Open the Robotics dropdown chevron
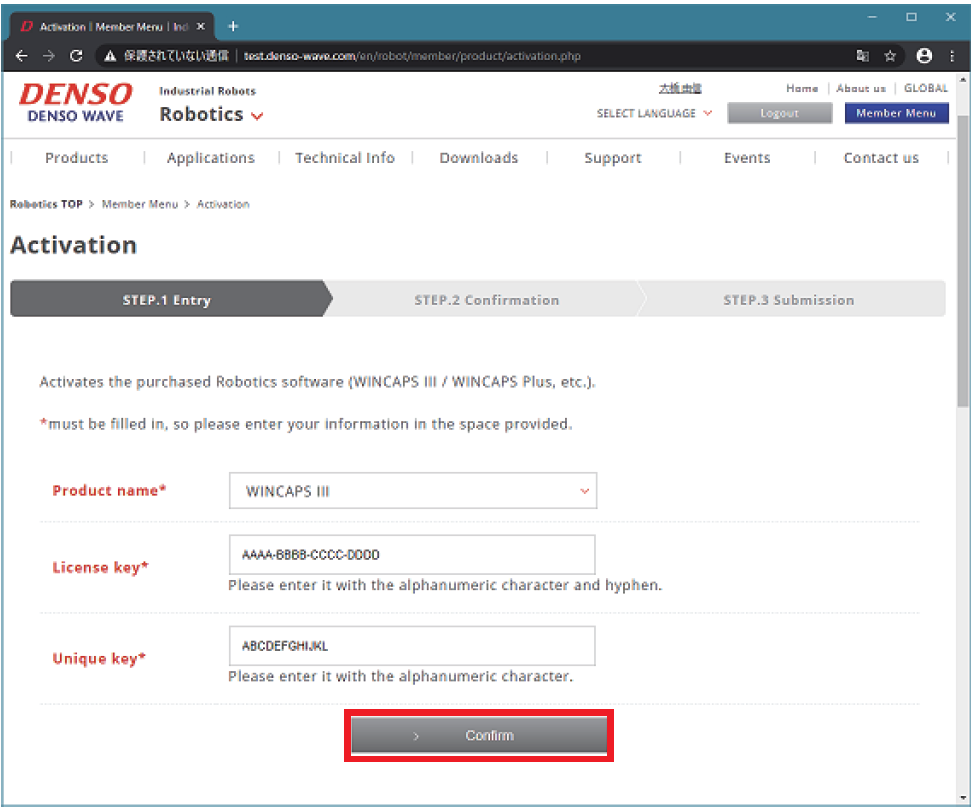 (x=257, y=116)
